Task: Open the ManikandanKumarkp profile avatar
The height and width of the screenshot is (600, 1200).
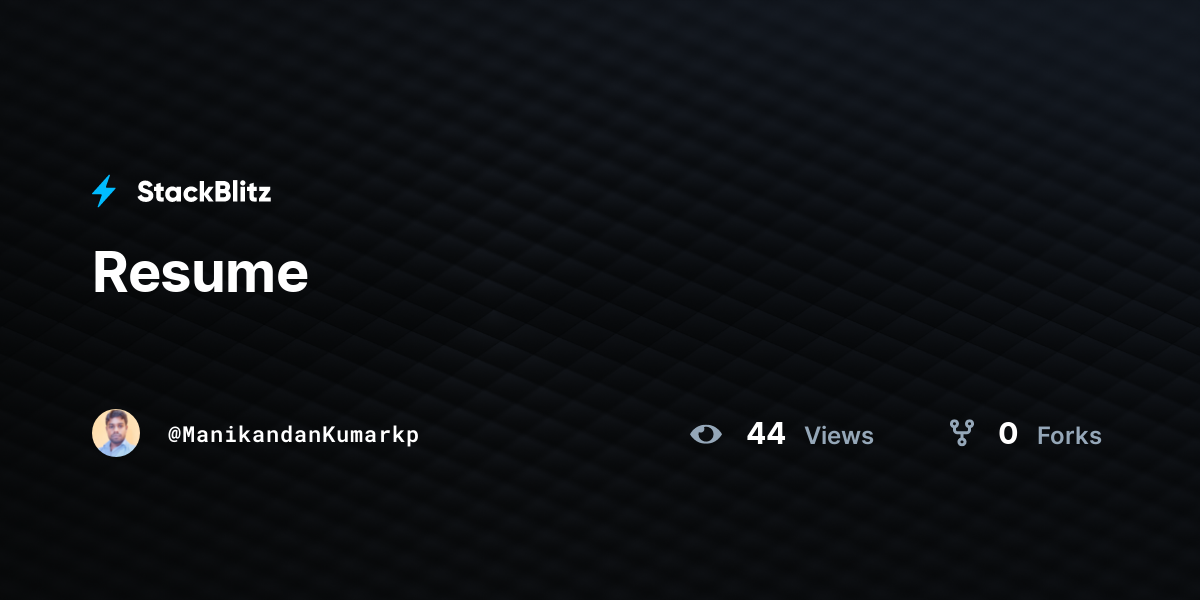Action: (x=116, y=433)
